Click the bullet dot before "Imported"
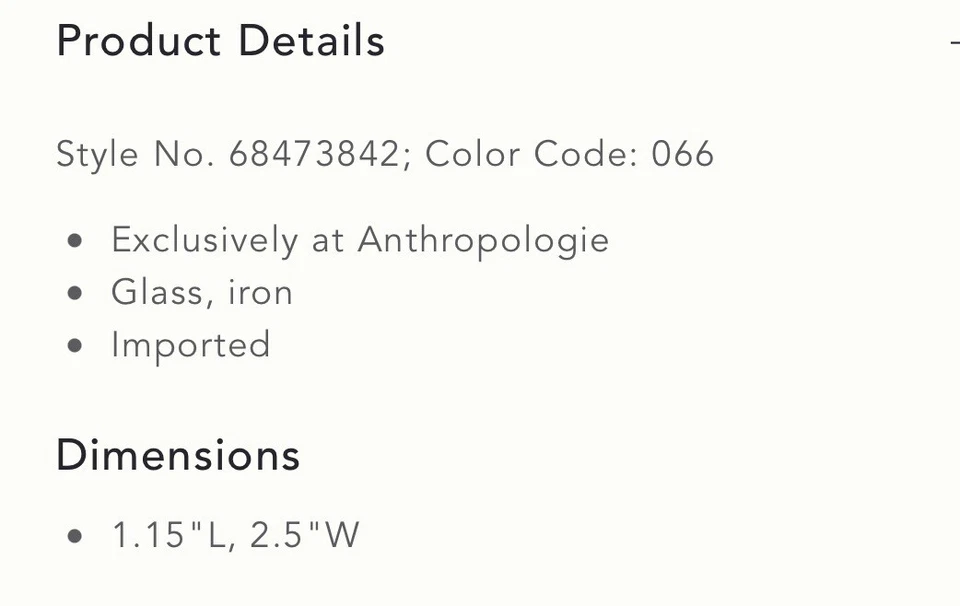 [x=75, y=346]
